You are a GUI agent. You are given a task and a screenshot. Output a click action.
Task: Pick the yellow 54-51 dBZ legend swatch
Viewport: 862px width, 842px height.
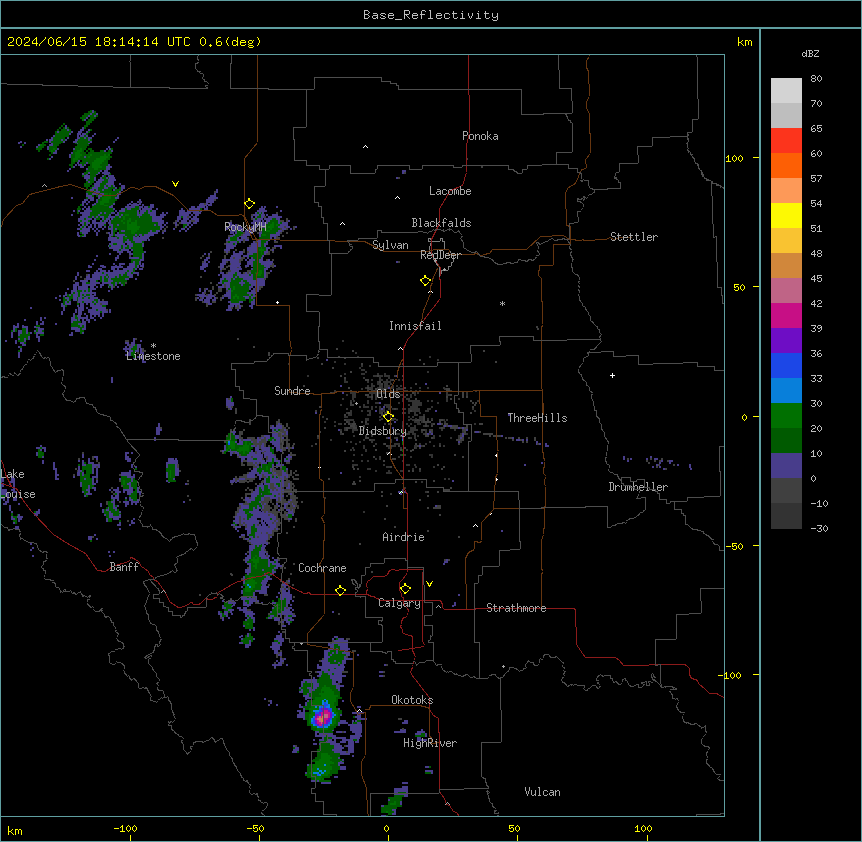(x=786, y=215)
